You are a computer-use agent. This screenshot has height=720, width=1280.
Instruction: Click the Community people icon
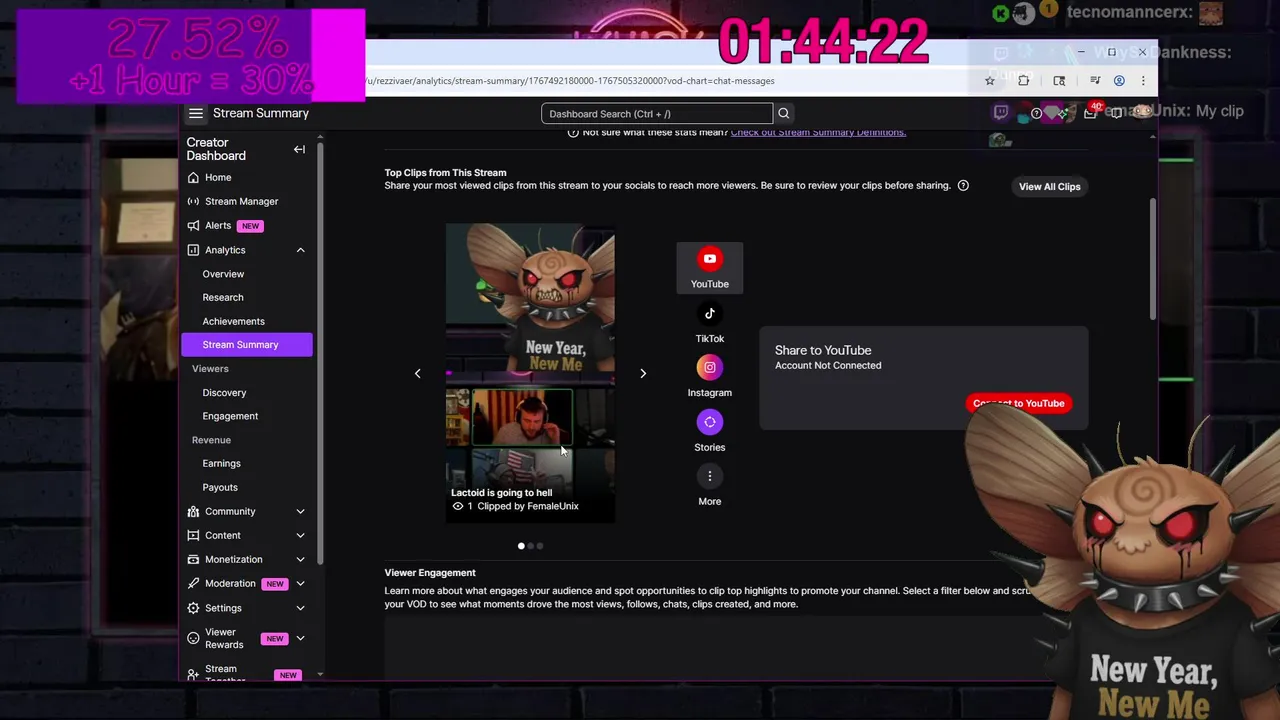point(194,511)
